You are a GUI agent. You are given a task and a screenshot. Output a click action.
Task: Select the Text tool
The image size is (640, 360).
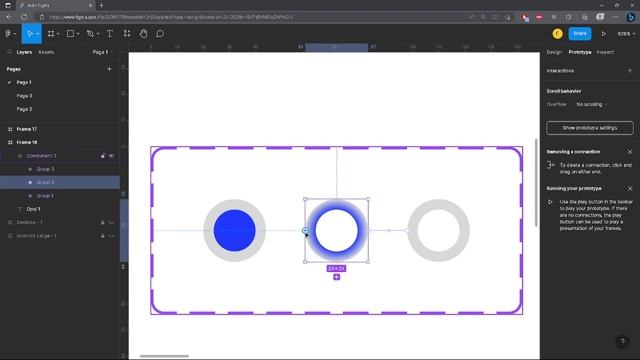point(110,34)
